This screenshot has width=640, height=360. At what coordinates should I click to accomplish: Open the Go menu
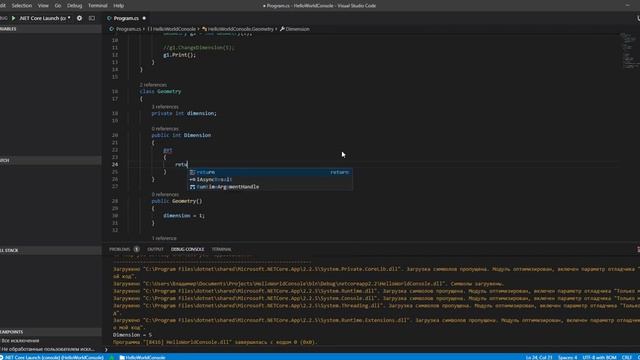click(58, 6)
